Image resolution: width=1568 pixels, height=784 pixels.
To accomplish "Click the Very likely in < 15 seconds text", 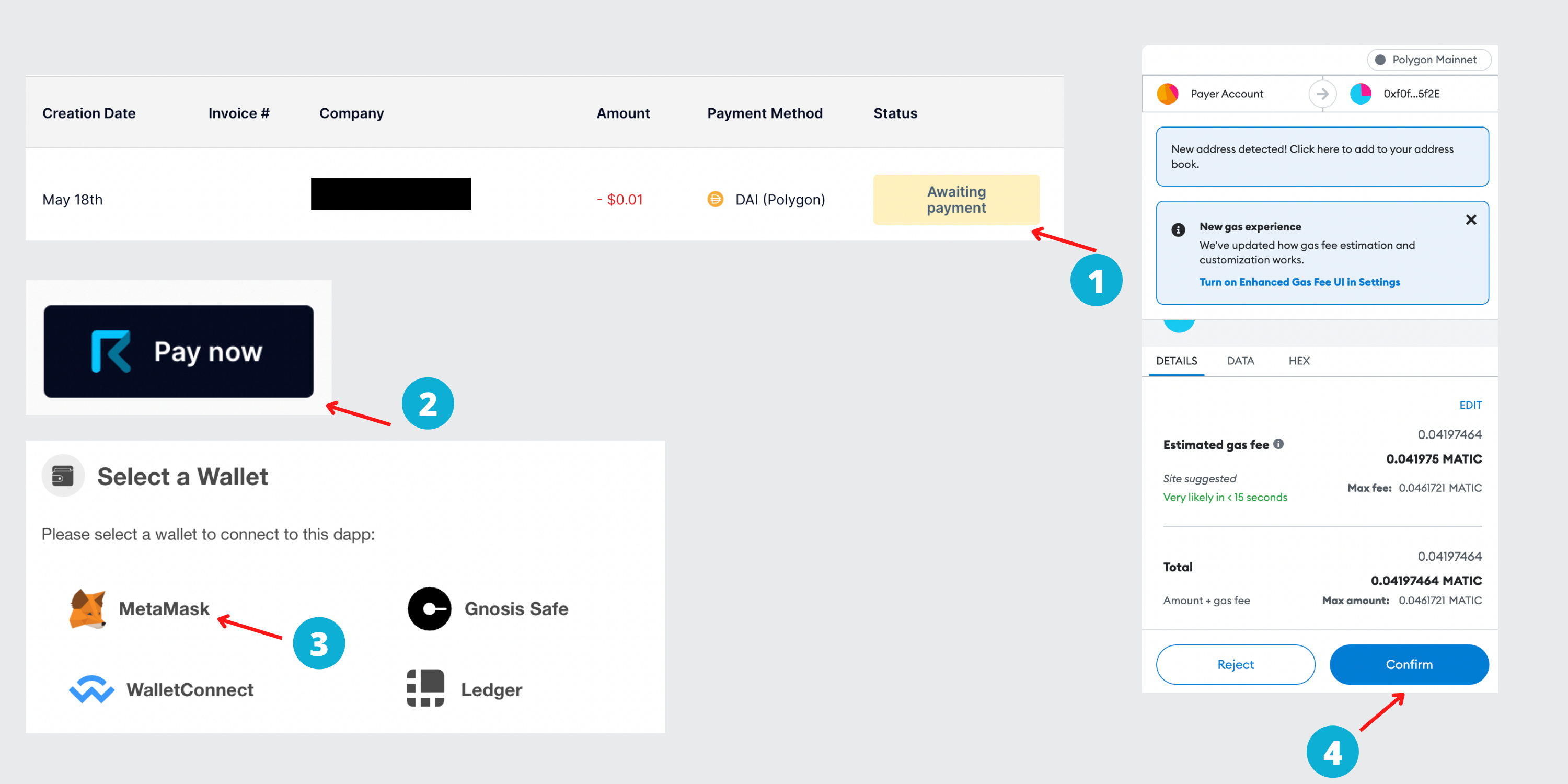I will tap(1225, 497).
